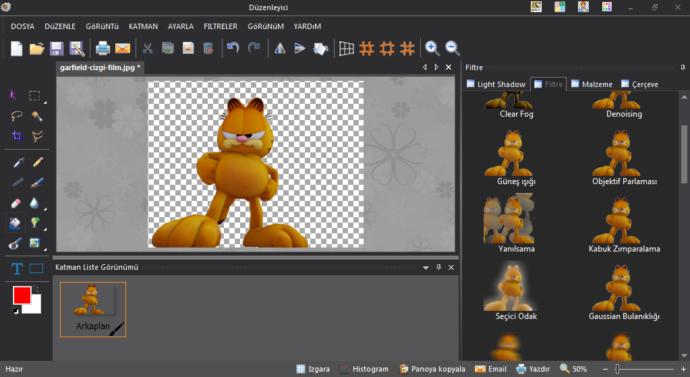Go to the next document tab with the right arrow
The height and width of the screenshot is (377, 690).
click(x=436, y=67)
